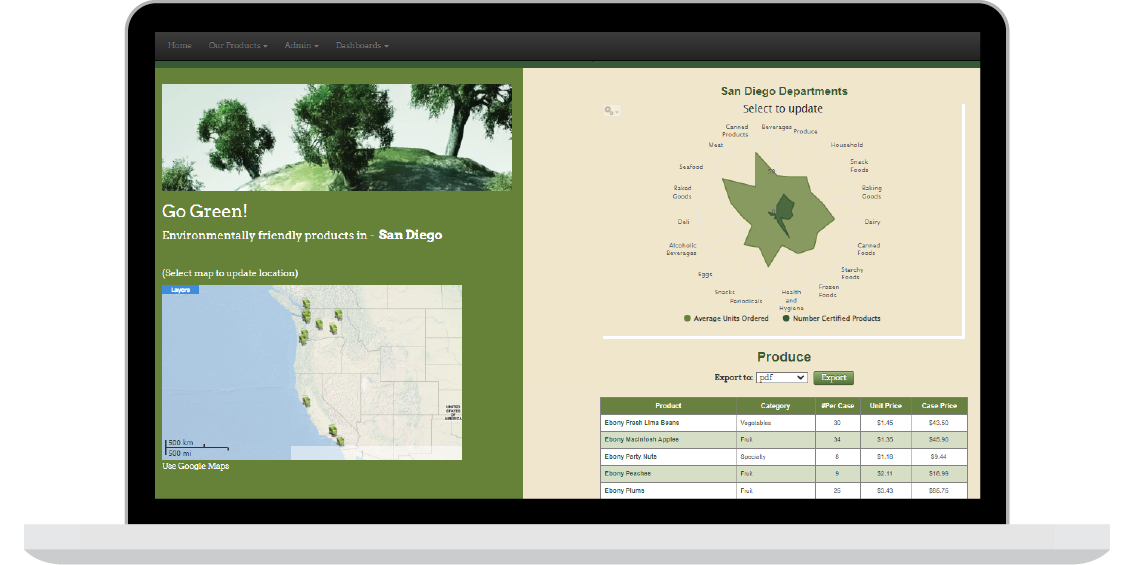Image resolution: width=1125 pixels, height=565 pixels.
Task: Select Baked Goods on the radar chart
Action: (x=682, y=192)
